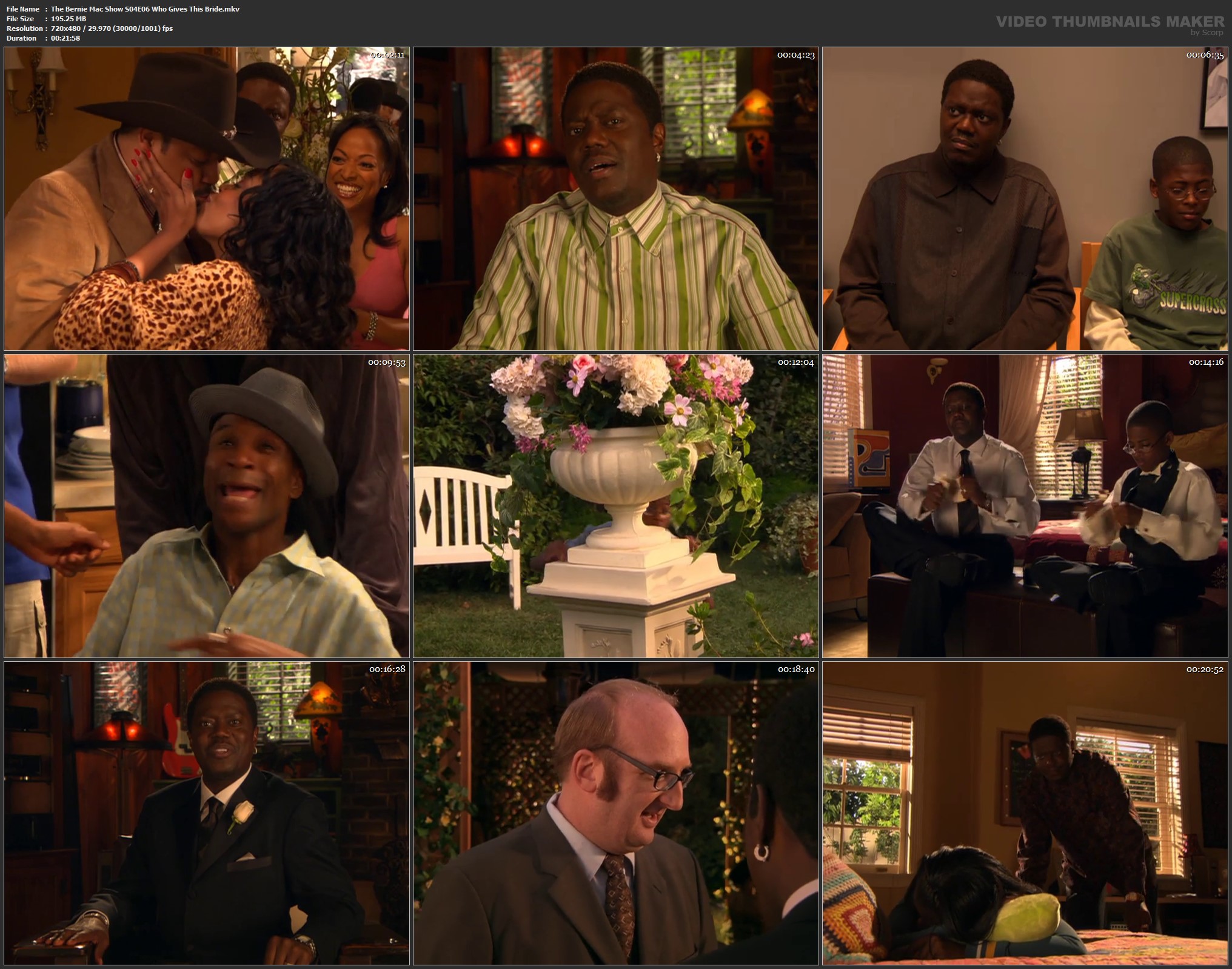The width and height of the screenshot is (1232, 969).
Task: Click the 'by Scorp' credit text
Action: (1207, 33)
